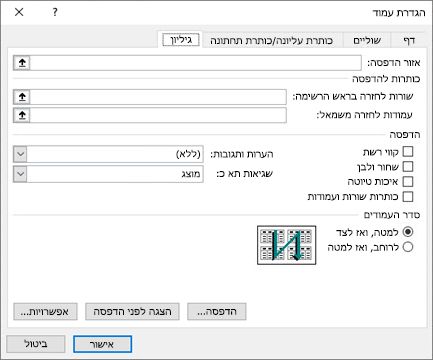The height and width of the screenshot is (360, 433).
Task: Check the draft quality (איכות טיוטה) option
Action: click(x=408, y=182)
